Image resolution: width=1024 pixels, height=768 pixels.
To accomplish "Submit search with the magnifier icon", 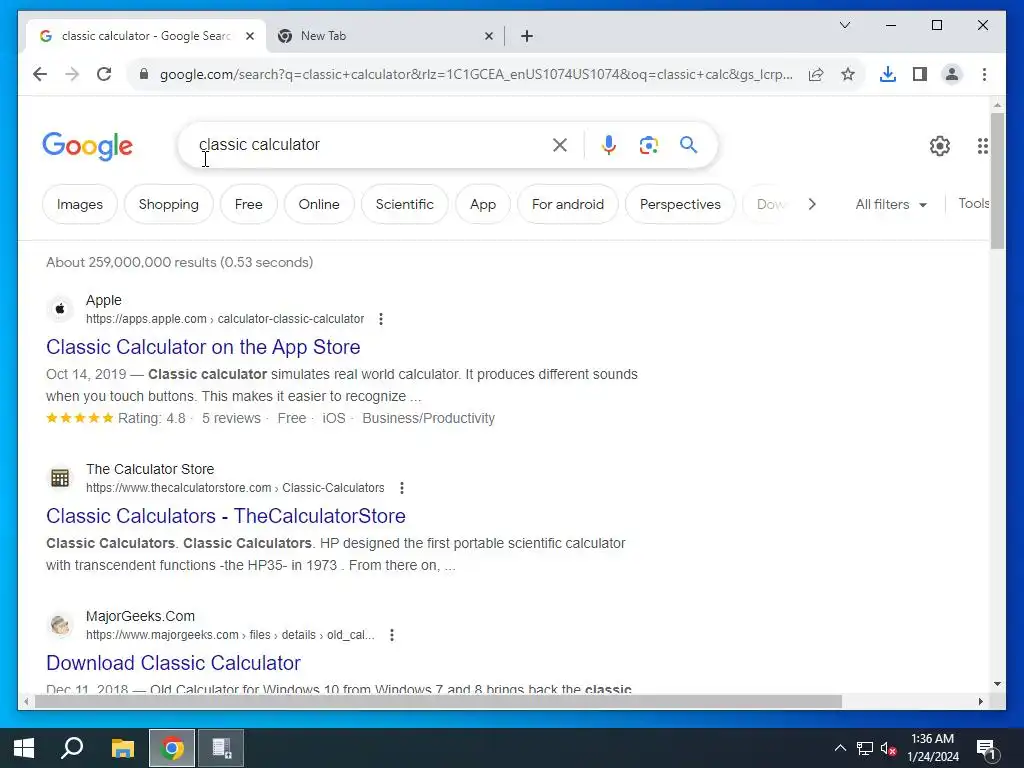I will [x=688, y=145].
